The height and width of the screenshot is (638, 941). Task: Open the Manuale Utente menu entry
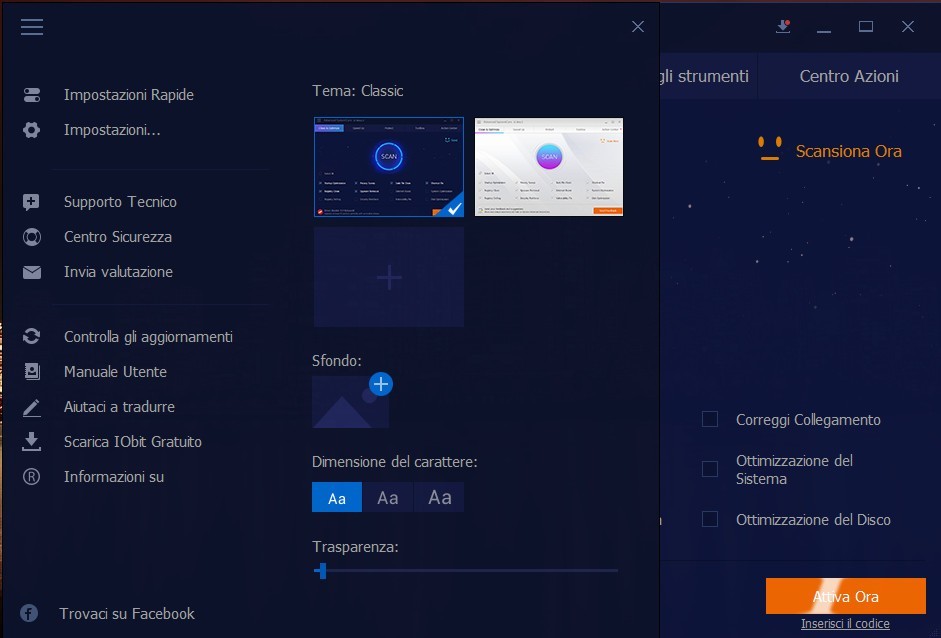[115, 372]
